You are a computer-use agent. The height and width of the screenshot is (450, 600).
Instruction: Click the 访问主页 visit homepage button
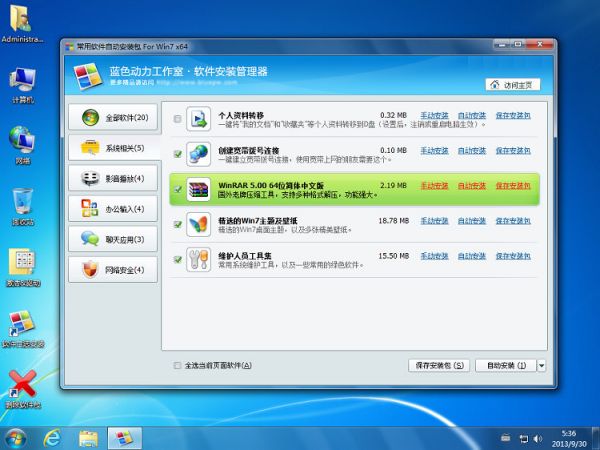point(512,84)
